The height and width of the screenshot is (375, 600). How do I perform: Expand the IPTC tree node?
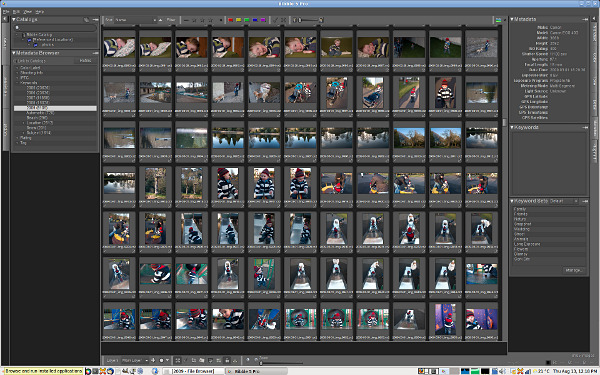coord(17,78)
